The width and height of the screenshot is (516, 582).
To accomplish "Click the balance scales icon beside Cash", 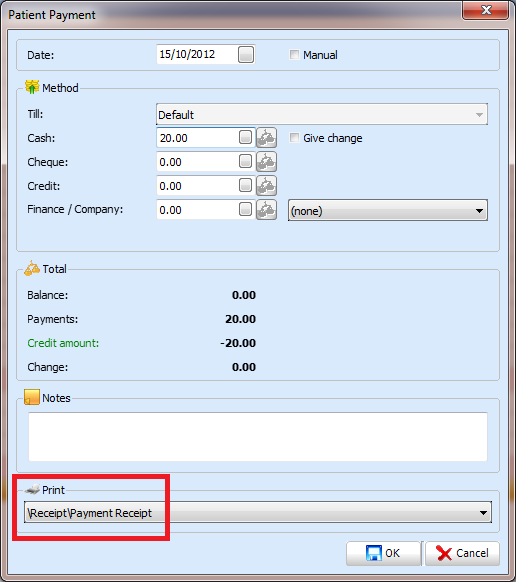I will point(267,138).
